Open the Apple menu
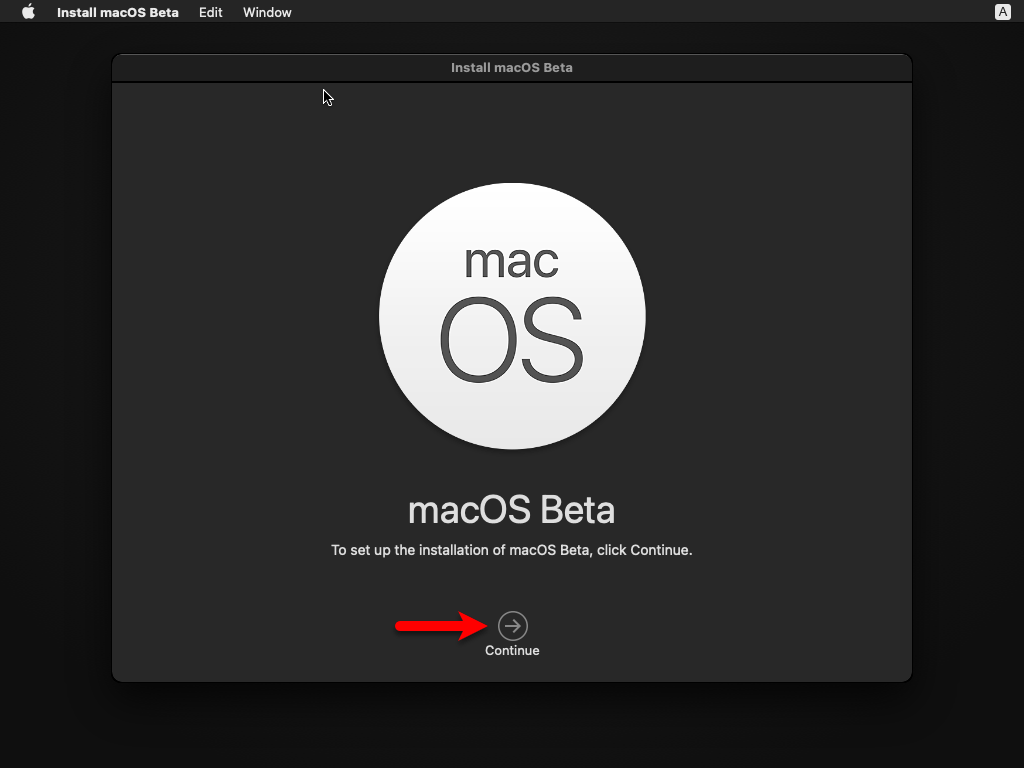The image size is (1024, 768). point(28,12)
